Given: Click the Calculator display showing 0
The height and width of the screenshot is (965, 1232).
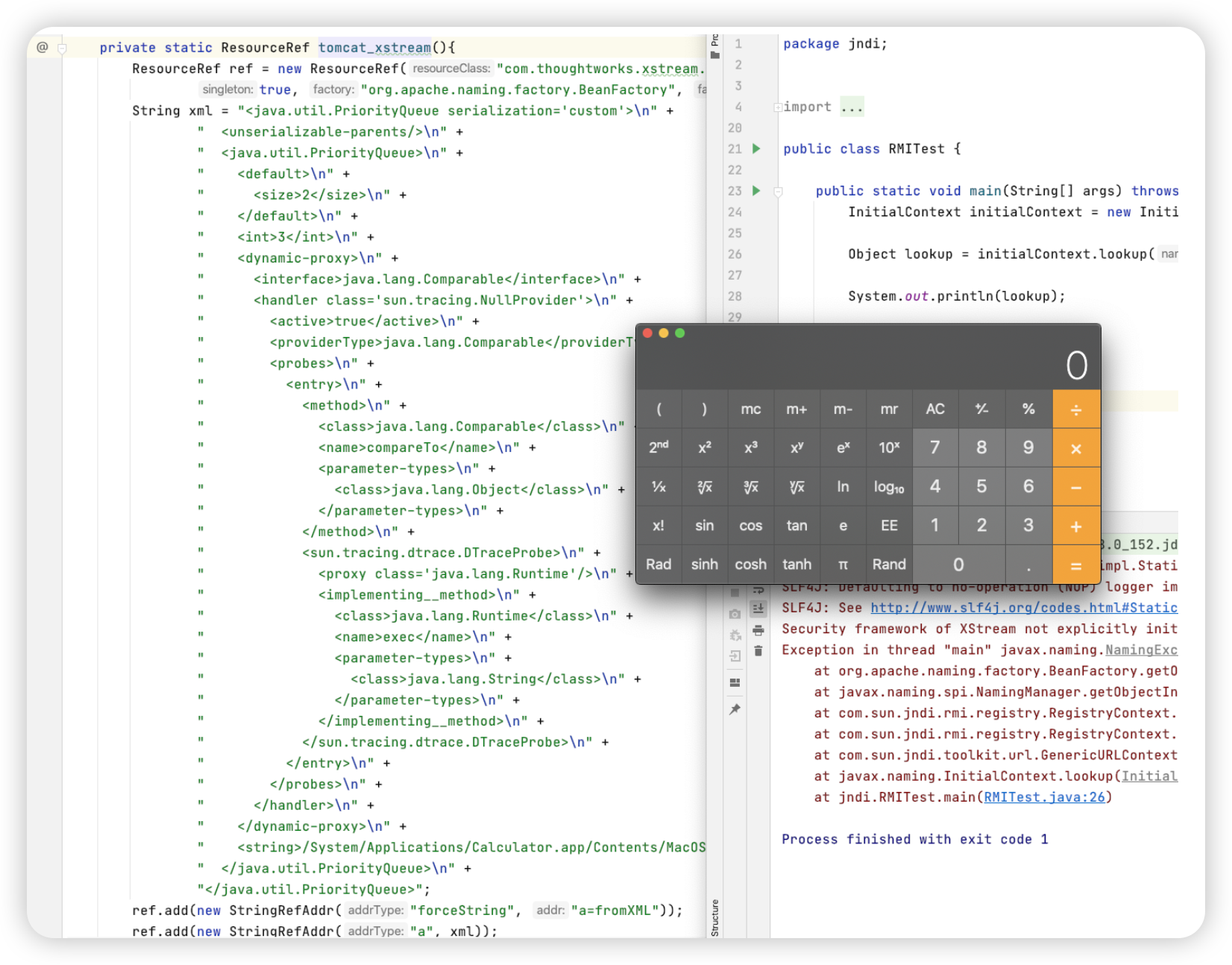Looking at the screenshot, I should (x=868, y=365).
